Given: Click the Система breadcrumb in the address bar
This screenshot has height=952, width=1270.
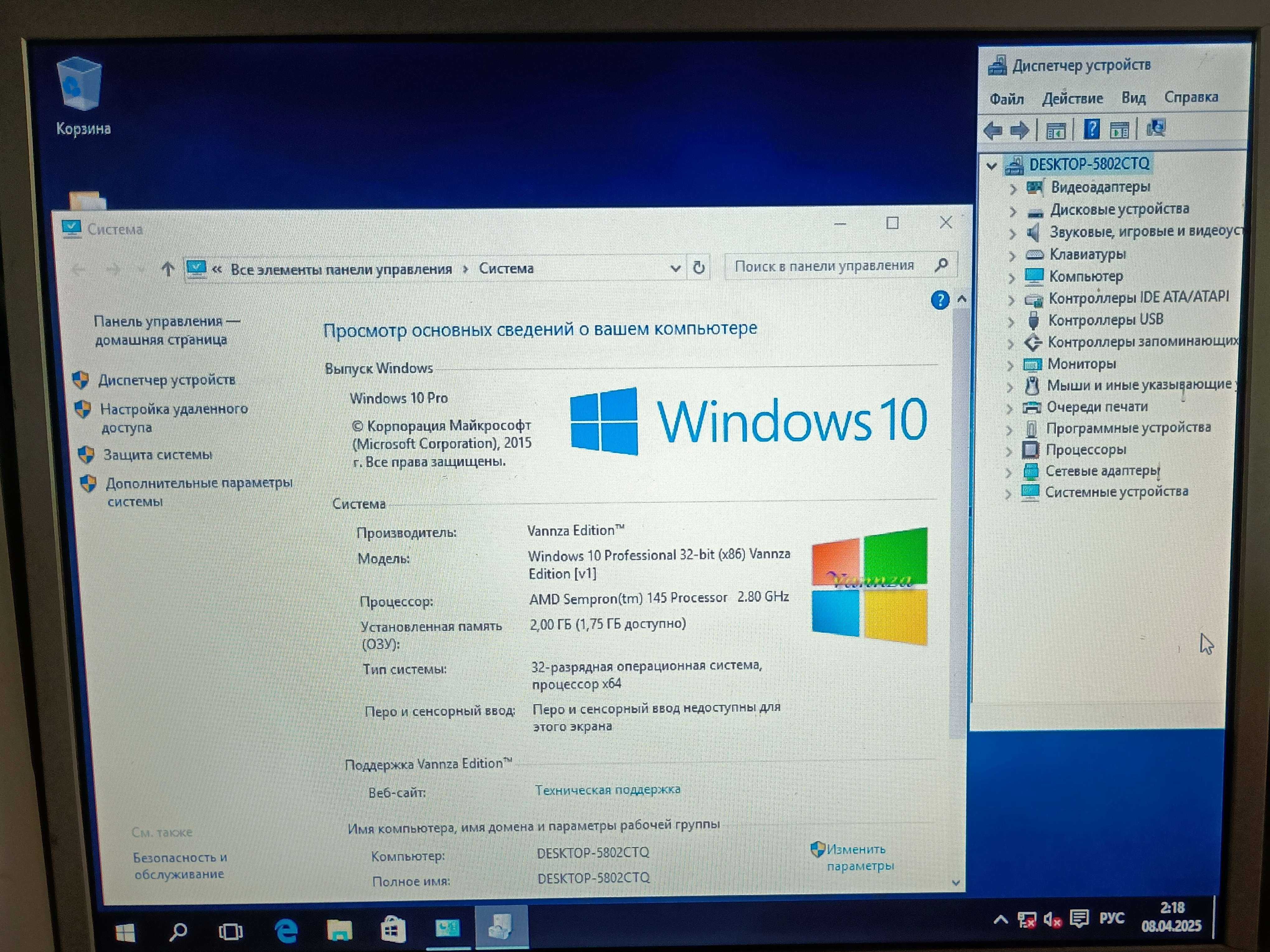Looking at the screenshot, I should (506, 268).
